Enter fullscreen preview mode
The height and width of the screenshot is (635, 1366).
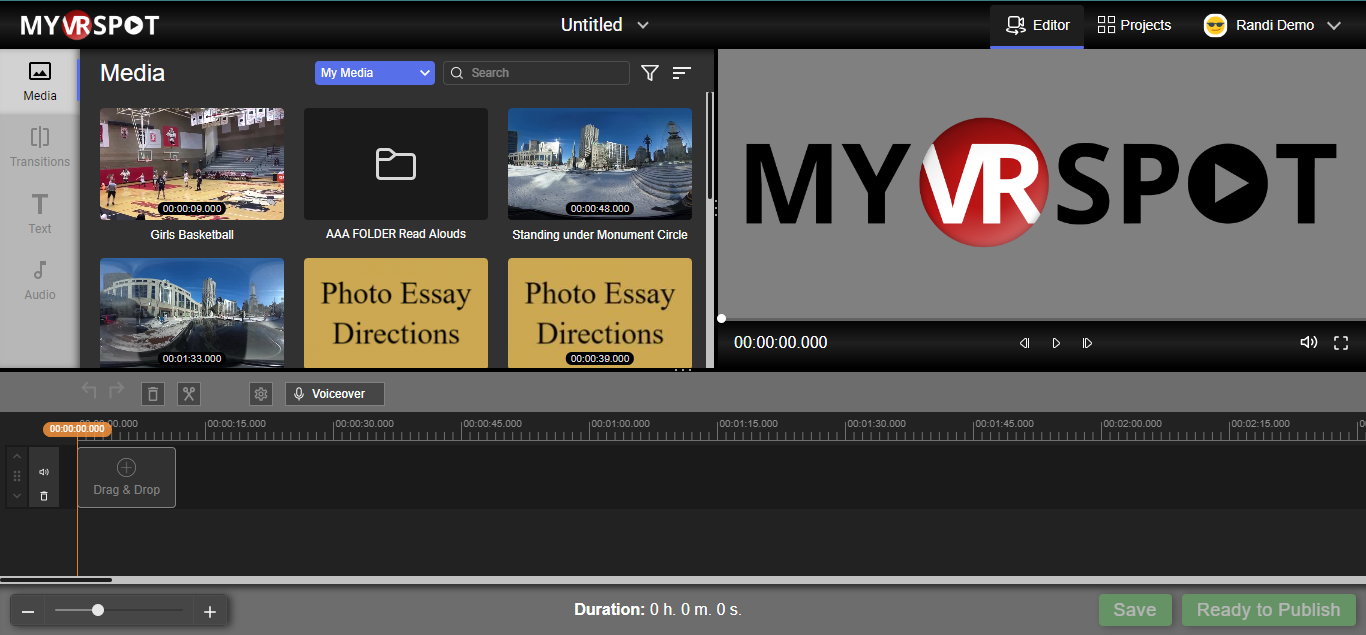point(1341,342)
